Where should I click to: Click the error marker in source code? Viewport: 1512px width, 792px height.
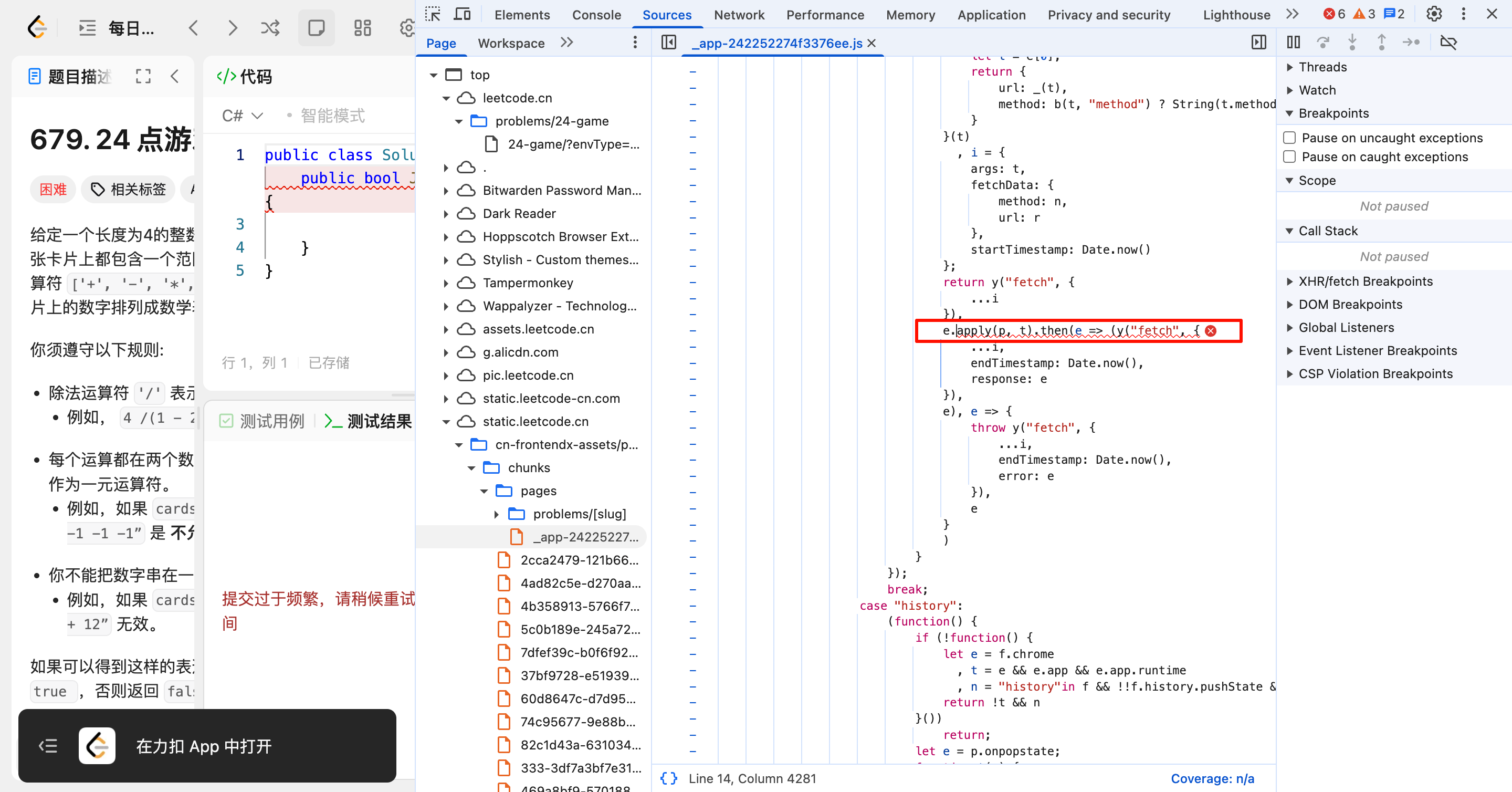[x=1211, y=331]
